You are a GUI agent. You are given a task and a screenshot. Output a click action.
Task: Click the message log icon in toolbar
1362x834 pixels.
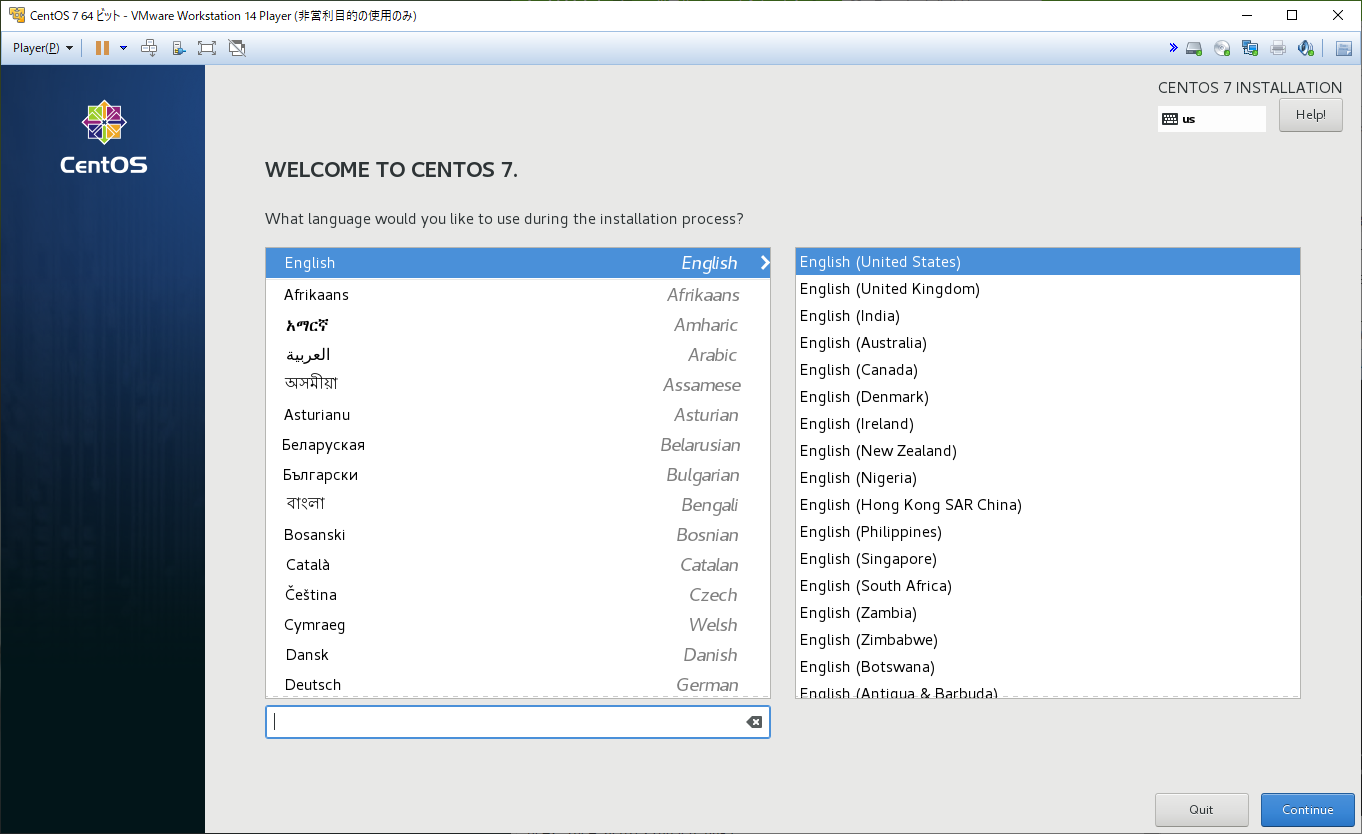1343,48
